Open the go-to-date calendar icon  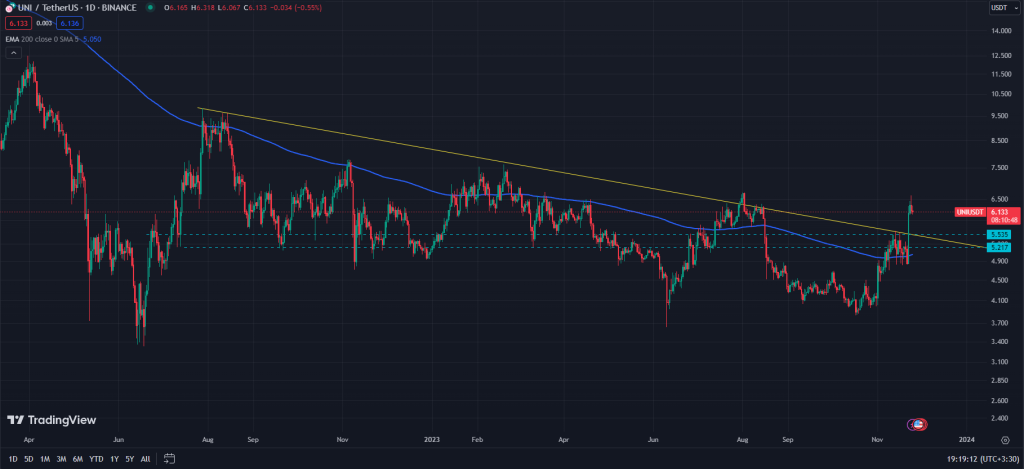[x=170, y=459]
